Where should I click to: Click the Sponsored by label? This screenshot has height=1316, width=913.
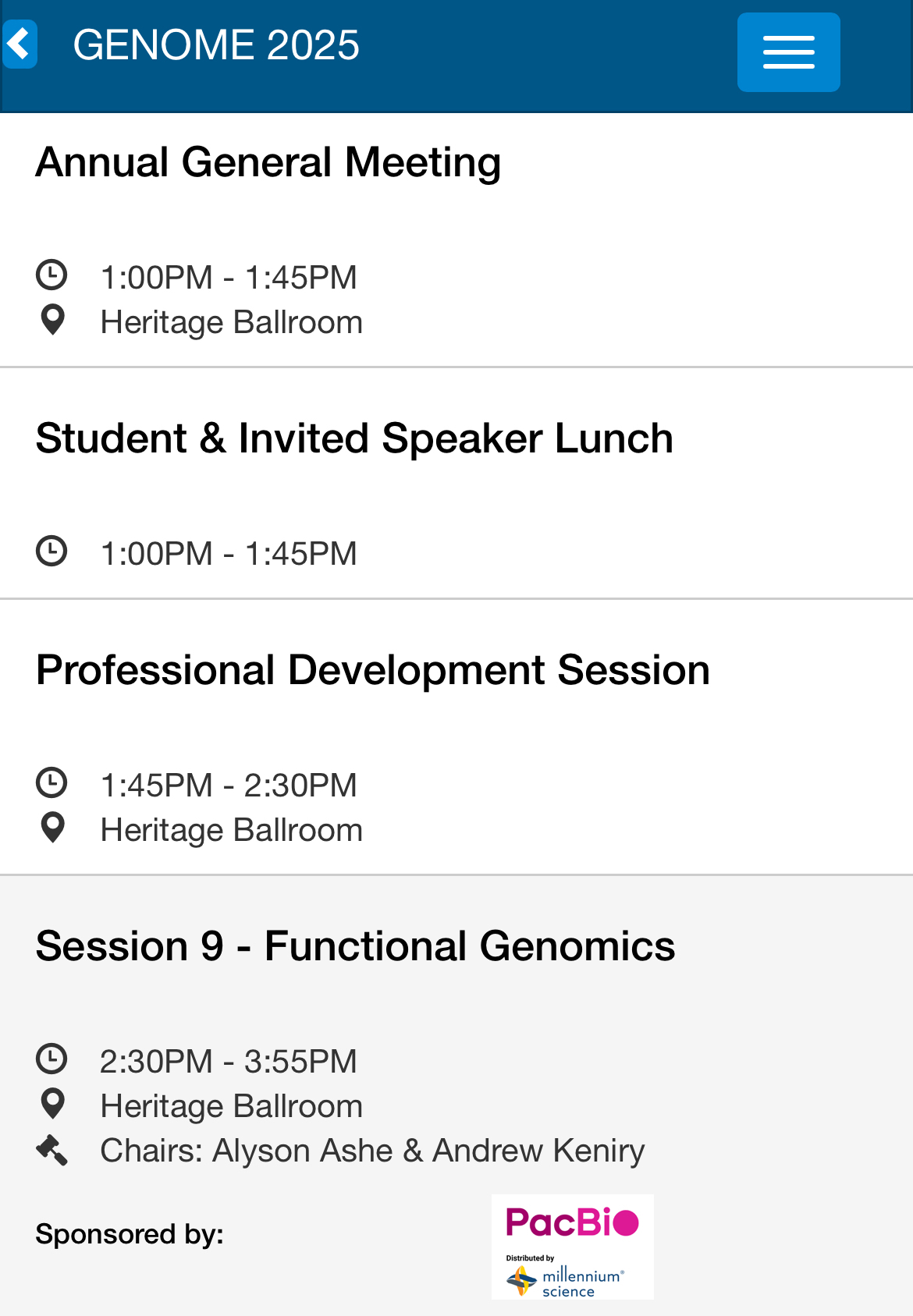130,1234
